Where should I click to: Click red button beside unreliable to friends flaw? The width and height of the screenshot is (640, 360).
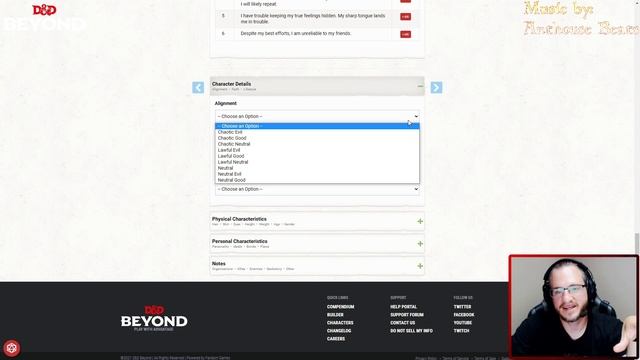(405, 34)
